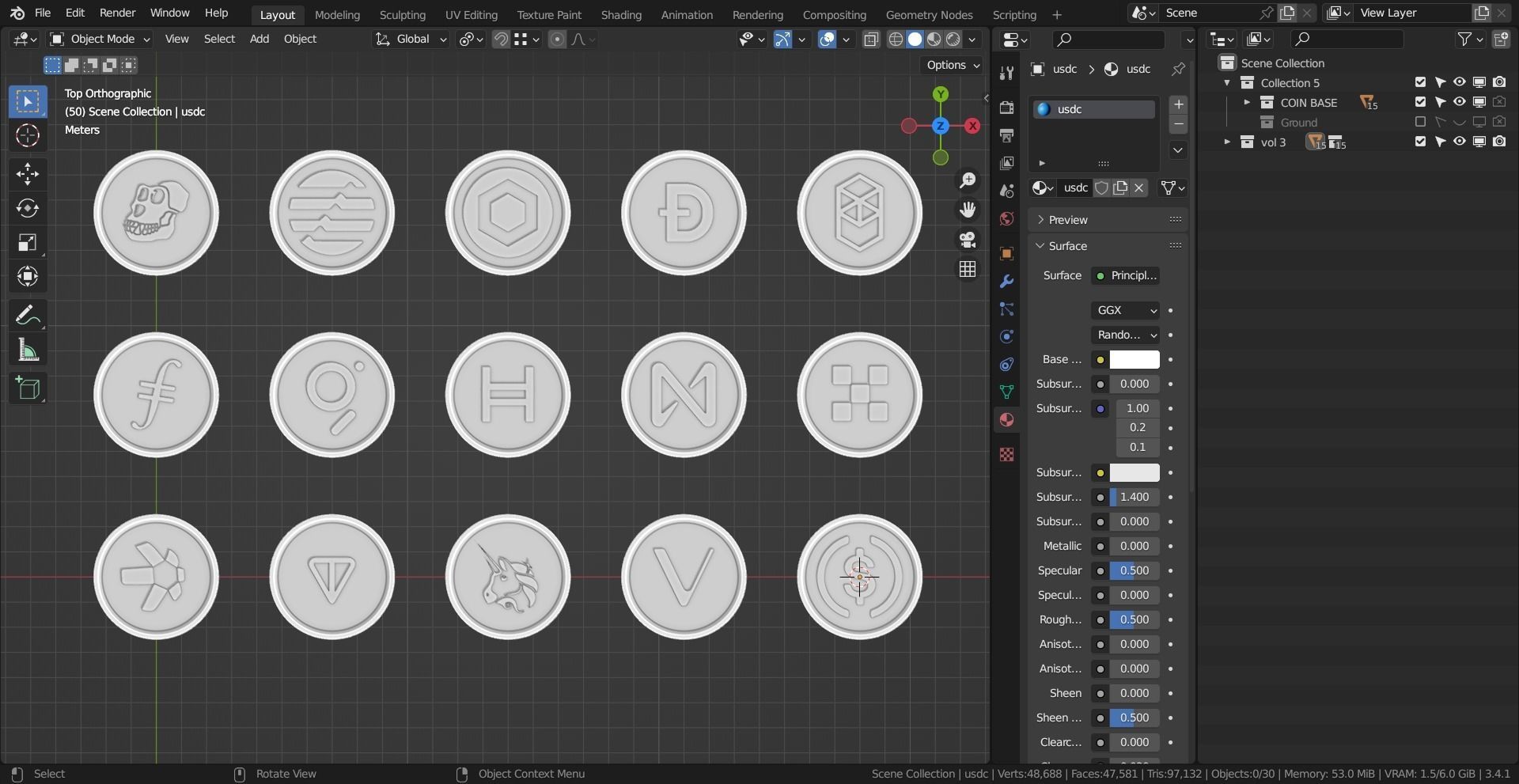Click the Specular slider value

1135,570
